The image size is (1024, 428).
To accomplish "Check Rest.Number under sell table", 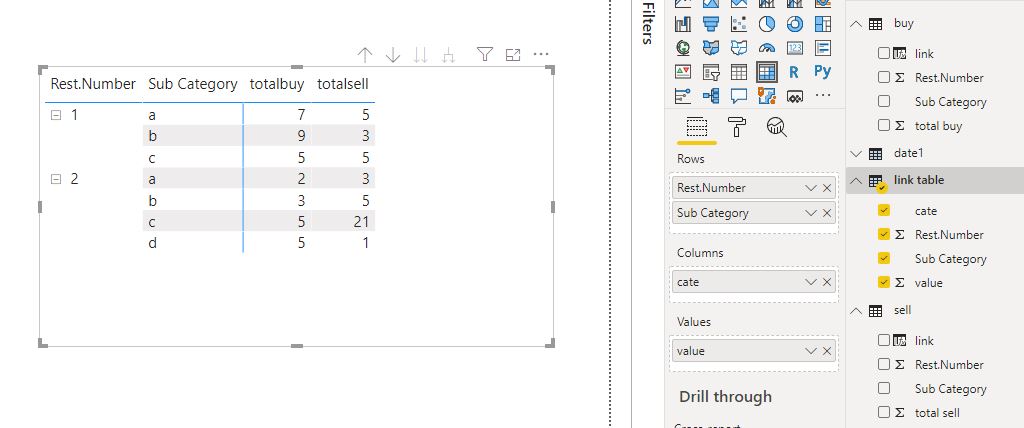I will click(884, 364).
